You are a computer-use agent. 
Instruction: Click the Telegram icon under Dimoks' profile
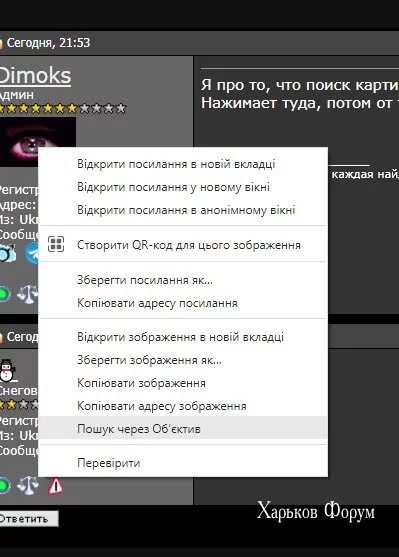tap(32, 253)
